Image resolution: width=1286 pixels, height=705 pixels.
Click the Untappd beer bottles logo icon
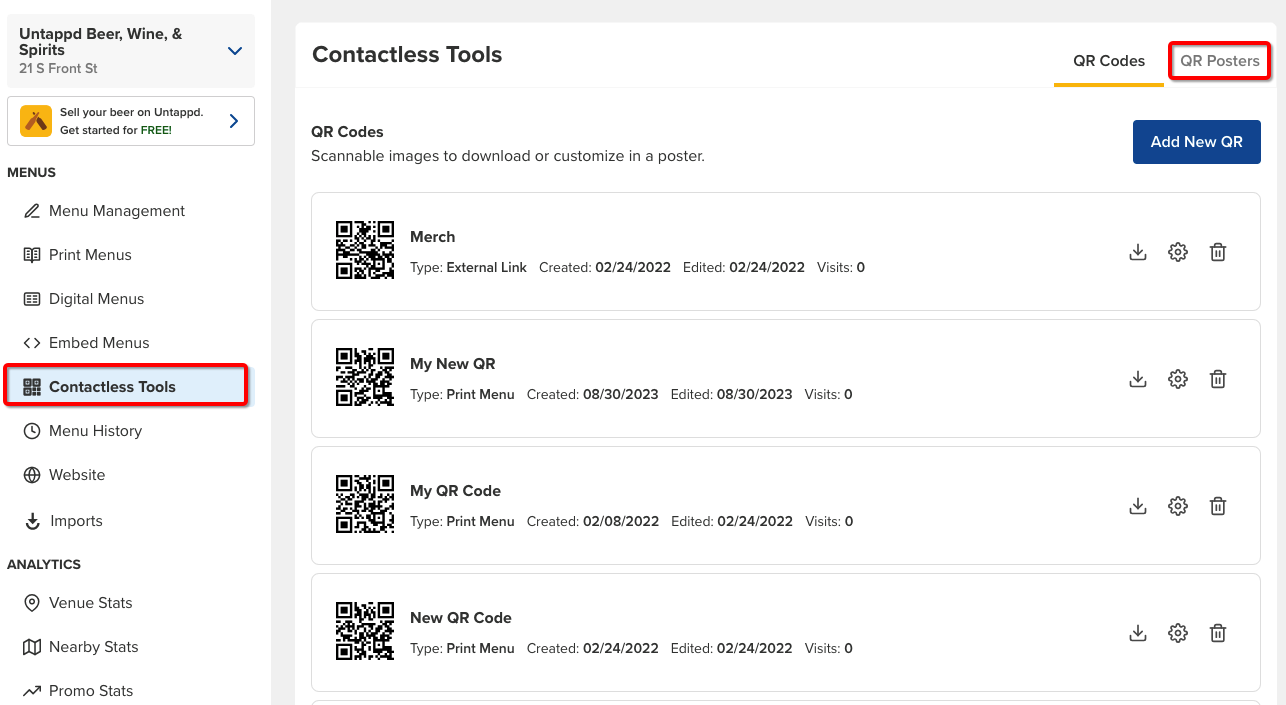(x=36, y=121)
